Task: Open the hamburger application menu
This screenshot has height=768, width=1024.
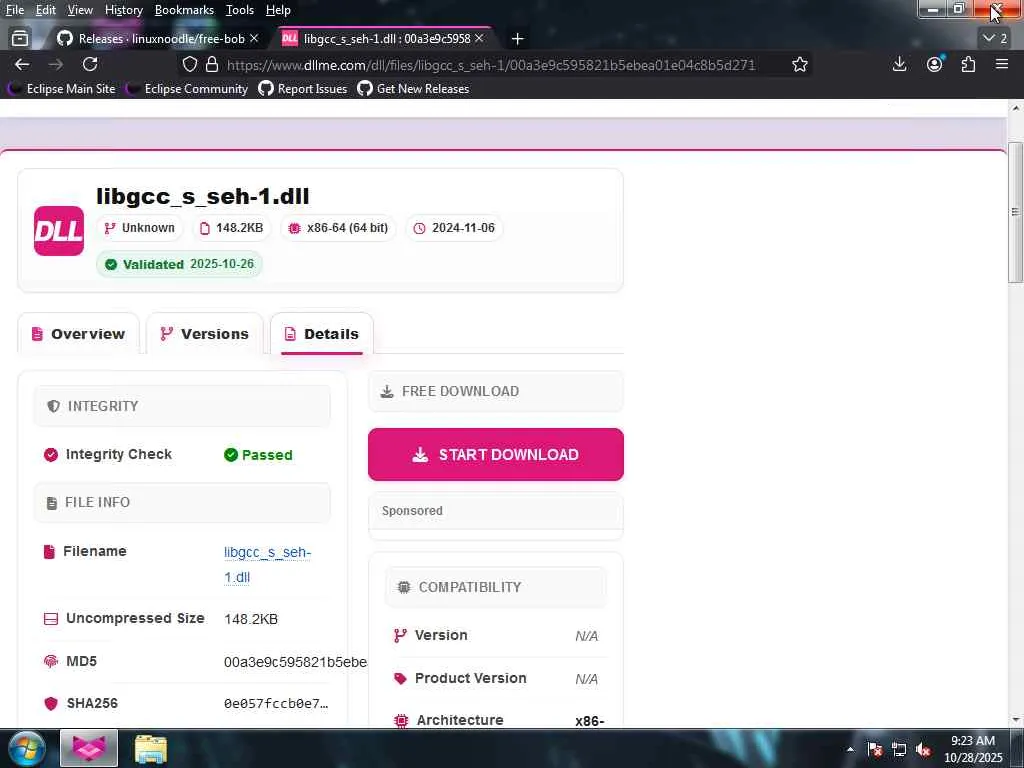Action: point(1002,64)
